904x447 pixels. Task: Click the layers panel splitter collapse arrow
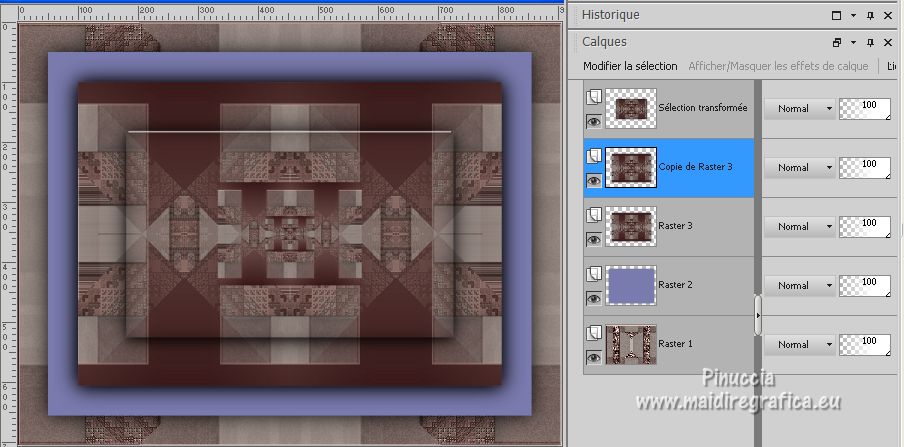(758, 315)
